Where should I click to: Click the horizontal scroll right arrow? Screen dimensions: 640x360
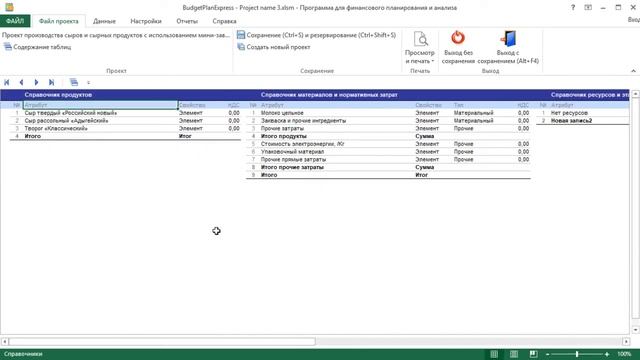pyautogui.click(x=626, y=341)
